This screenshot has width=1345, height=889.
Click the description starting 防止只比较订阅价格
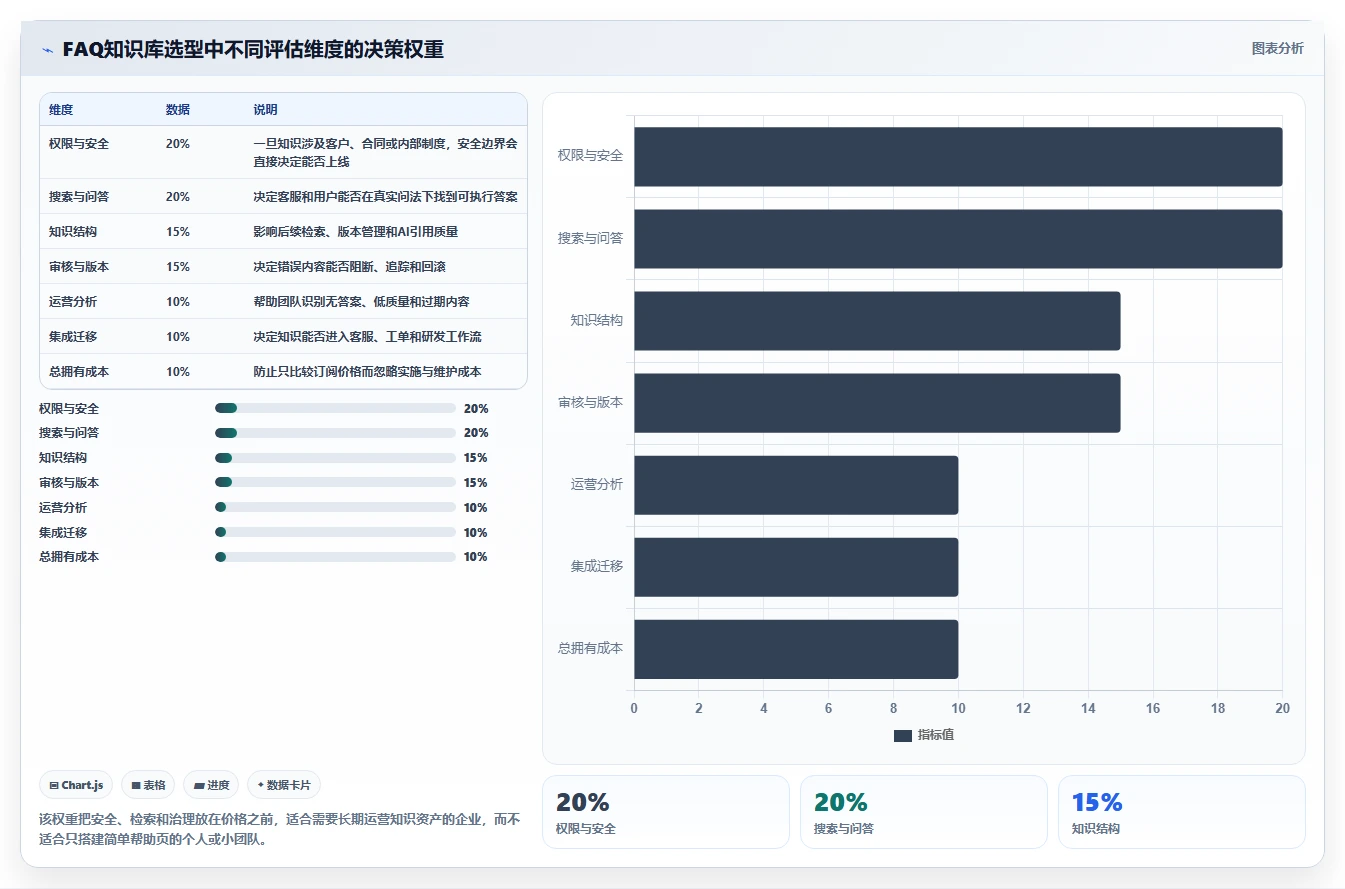(x=367, y=371)
